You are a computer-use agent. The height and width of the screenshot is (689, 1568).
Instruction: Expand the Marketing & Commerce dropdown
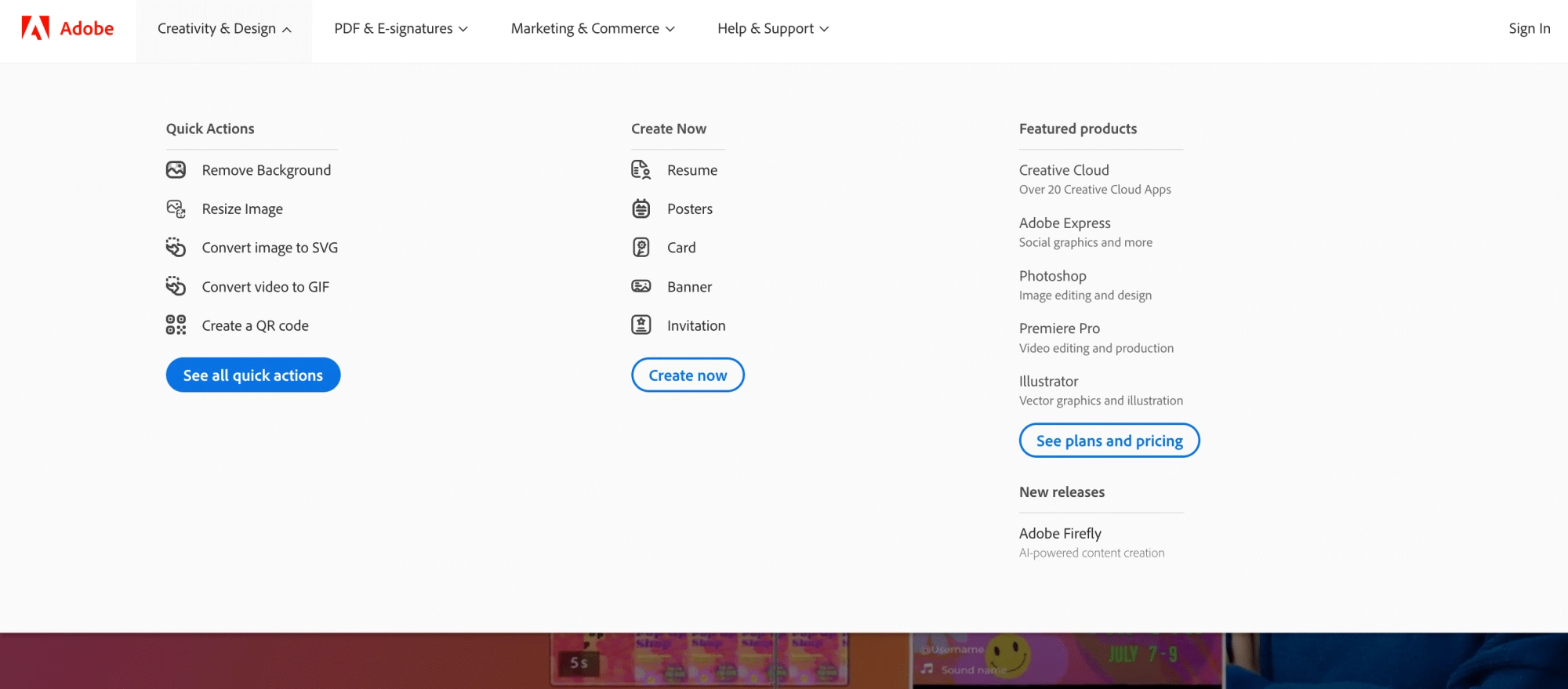[593, 29]
